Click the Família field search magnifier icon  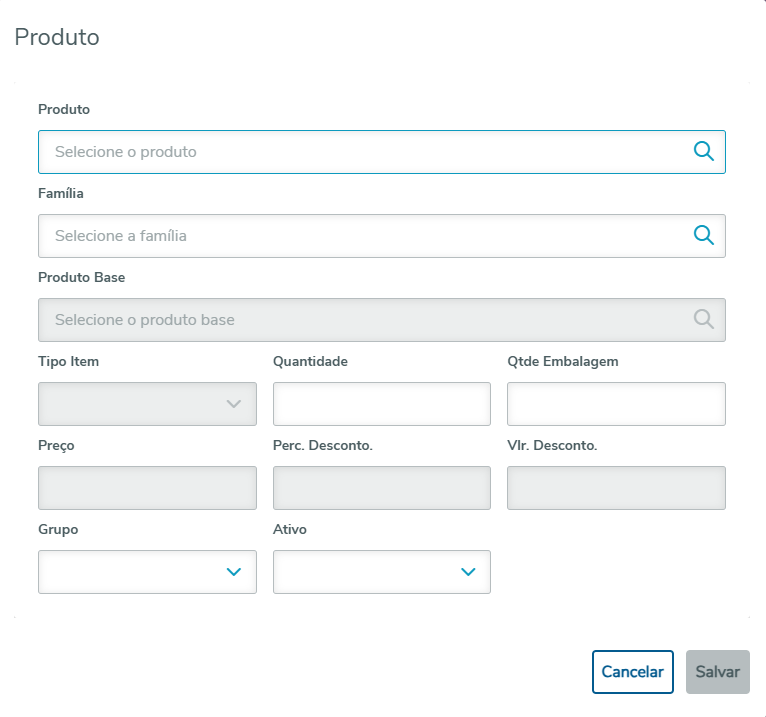(703, 236)
